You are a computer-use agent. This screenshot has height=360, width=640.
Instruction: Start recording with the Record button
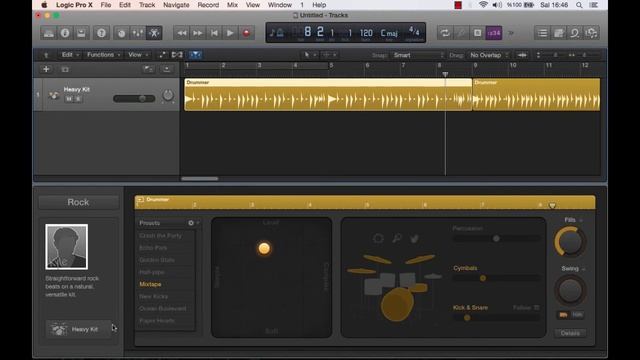pos(247,33)
